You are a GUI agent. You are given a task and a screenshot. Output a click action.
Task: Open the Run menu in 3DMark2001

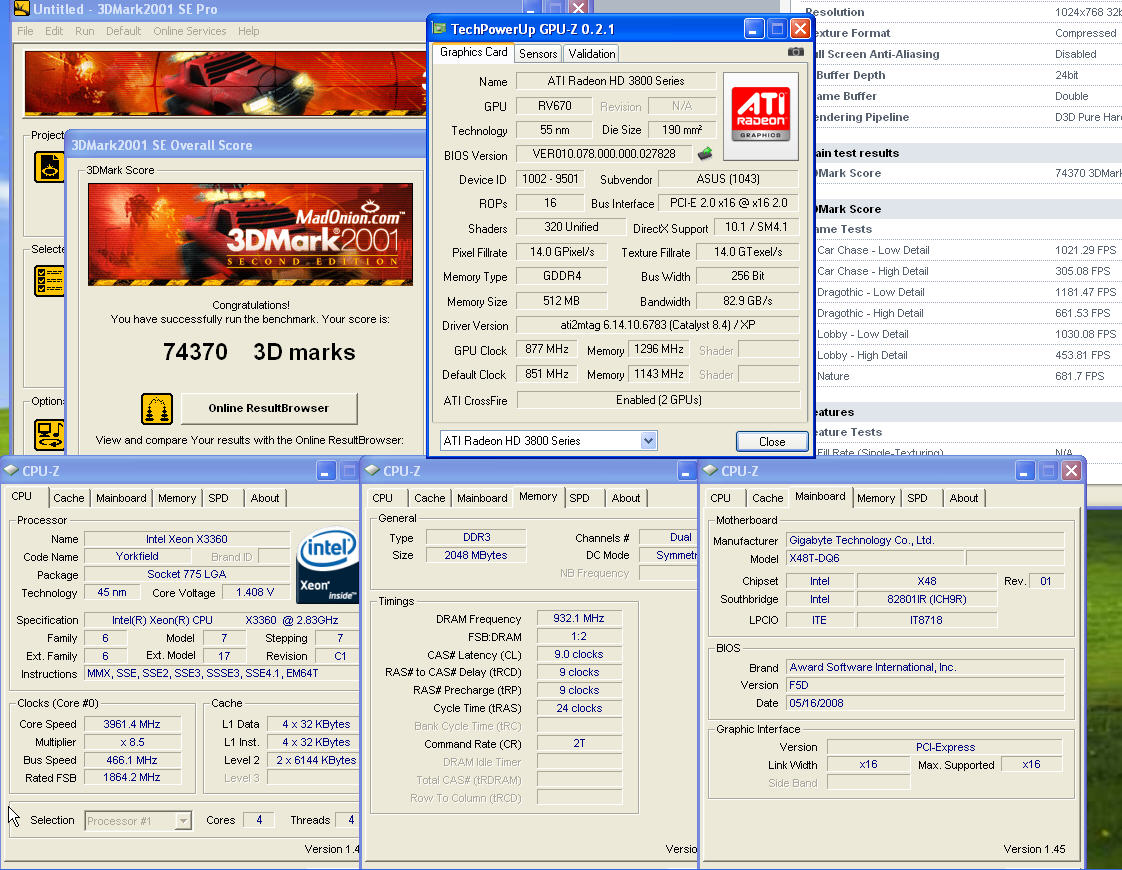(84, 31)
